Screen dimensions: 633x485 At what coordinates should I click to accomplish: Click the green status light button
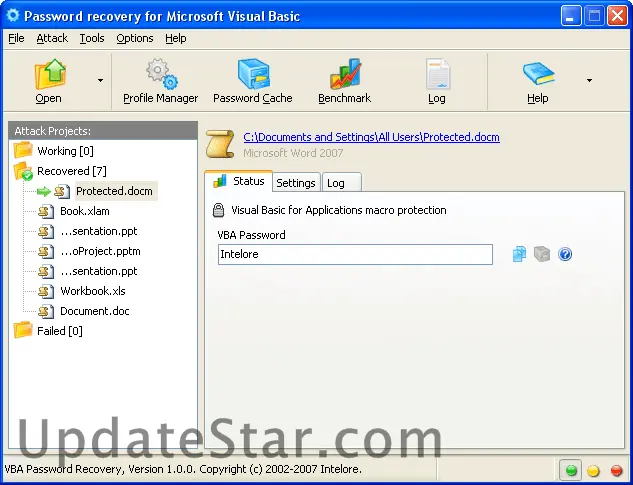tap(571, 470)
